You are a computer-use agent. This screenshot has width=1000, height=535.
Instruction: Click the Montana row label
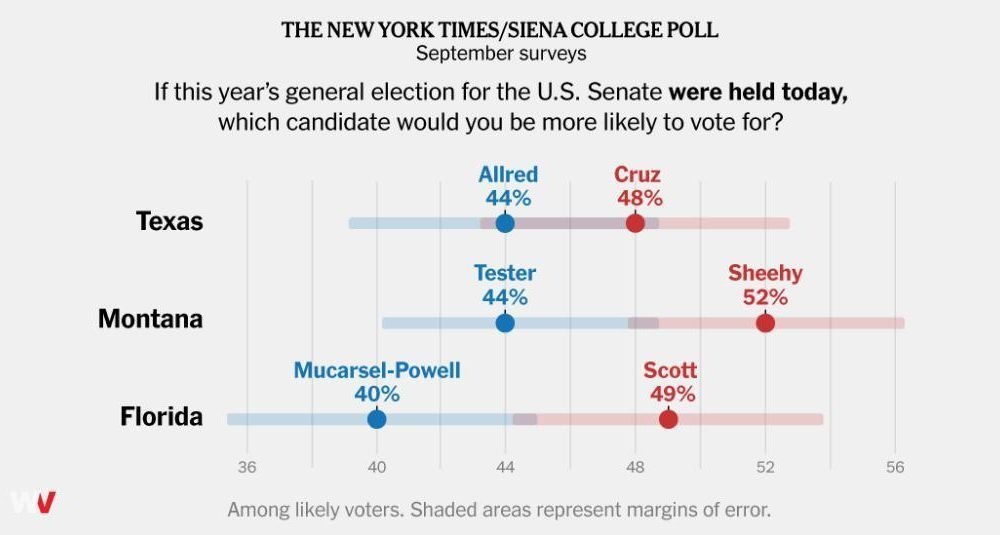[151, 318]
